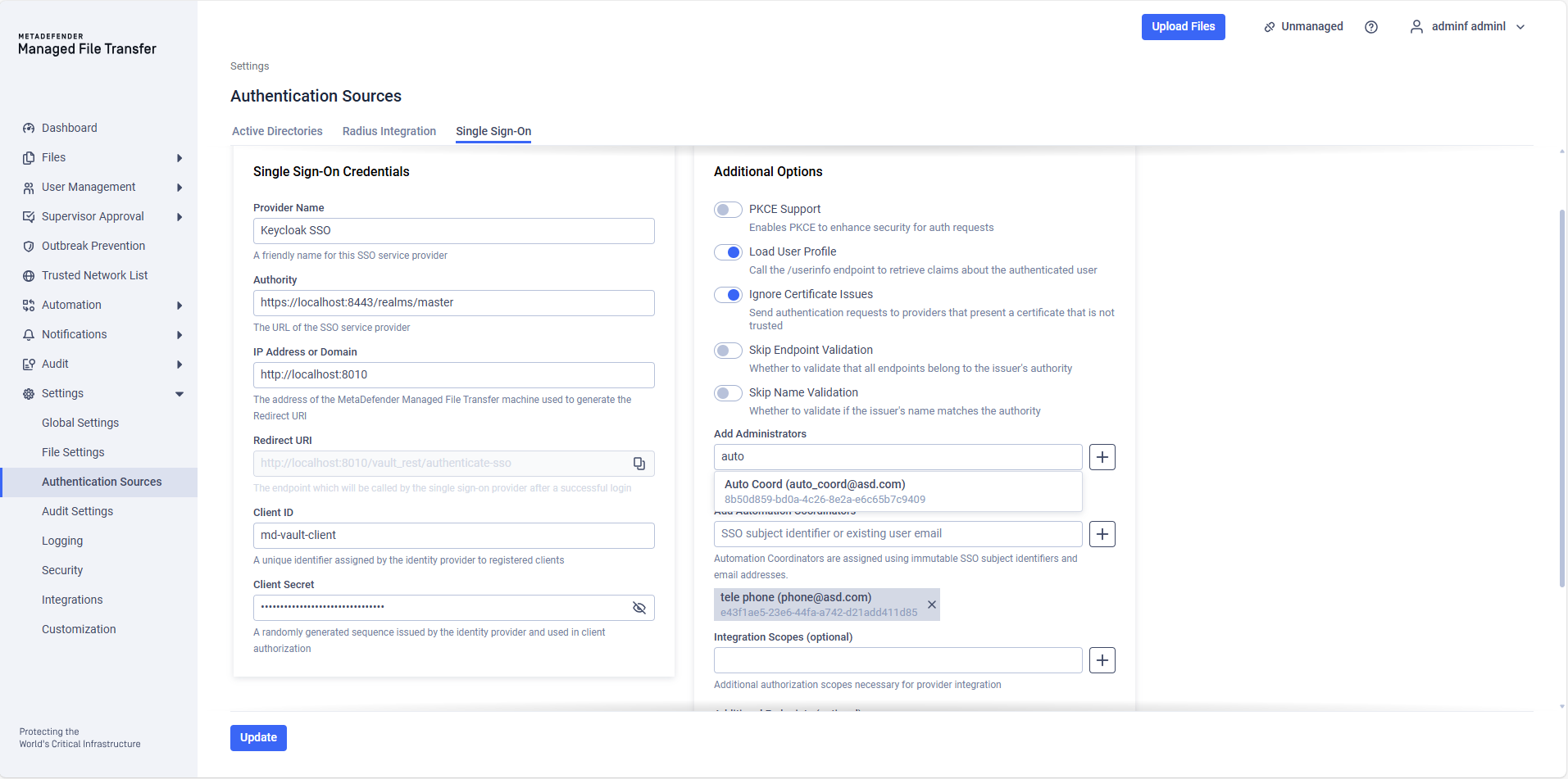Click the Dashboard sidebar icon

click(x=29, y=129)
